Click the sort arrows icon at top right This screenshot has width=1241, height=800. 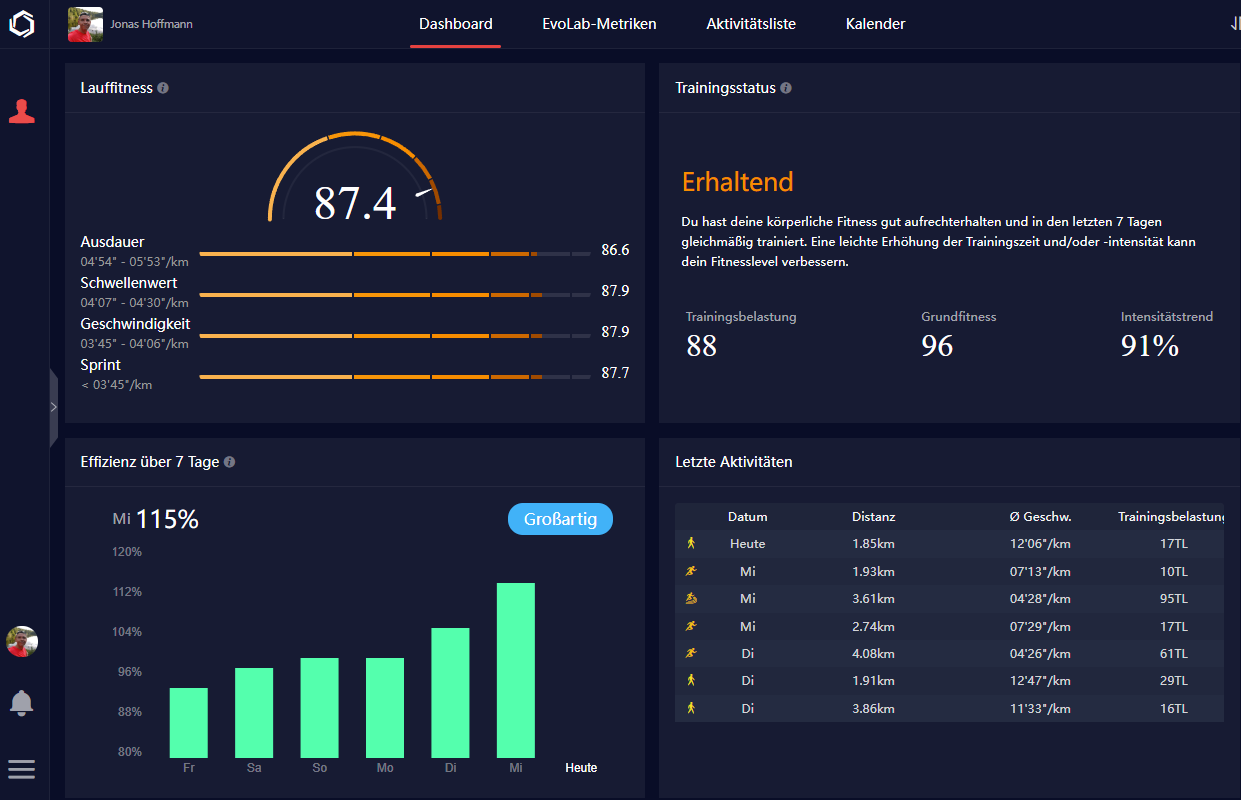click(x=1234, y=24)
